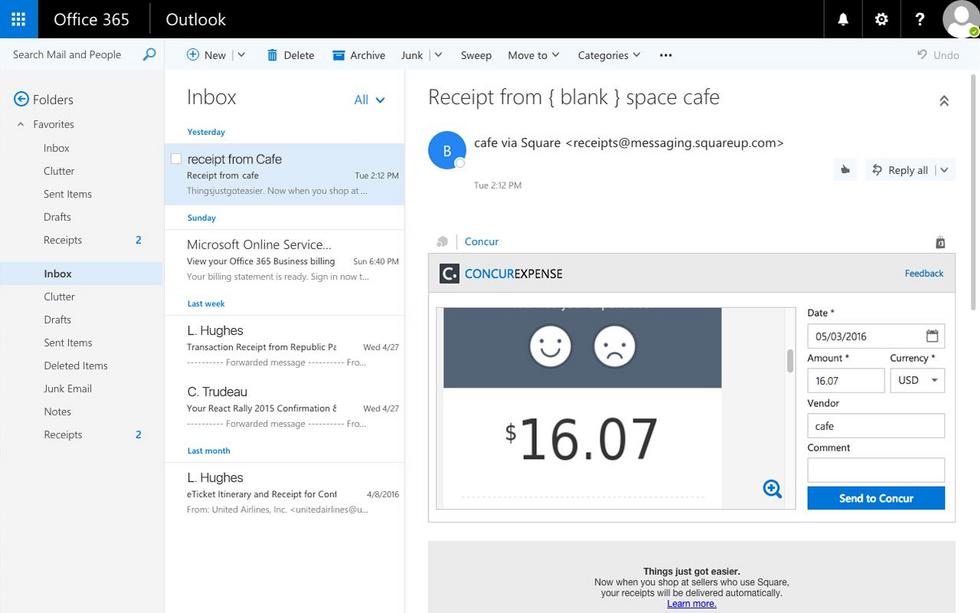
Task: Open the Notes folder
Action: (58, 412)
